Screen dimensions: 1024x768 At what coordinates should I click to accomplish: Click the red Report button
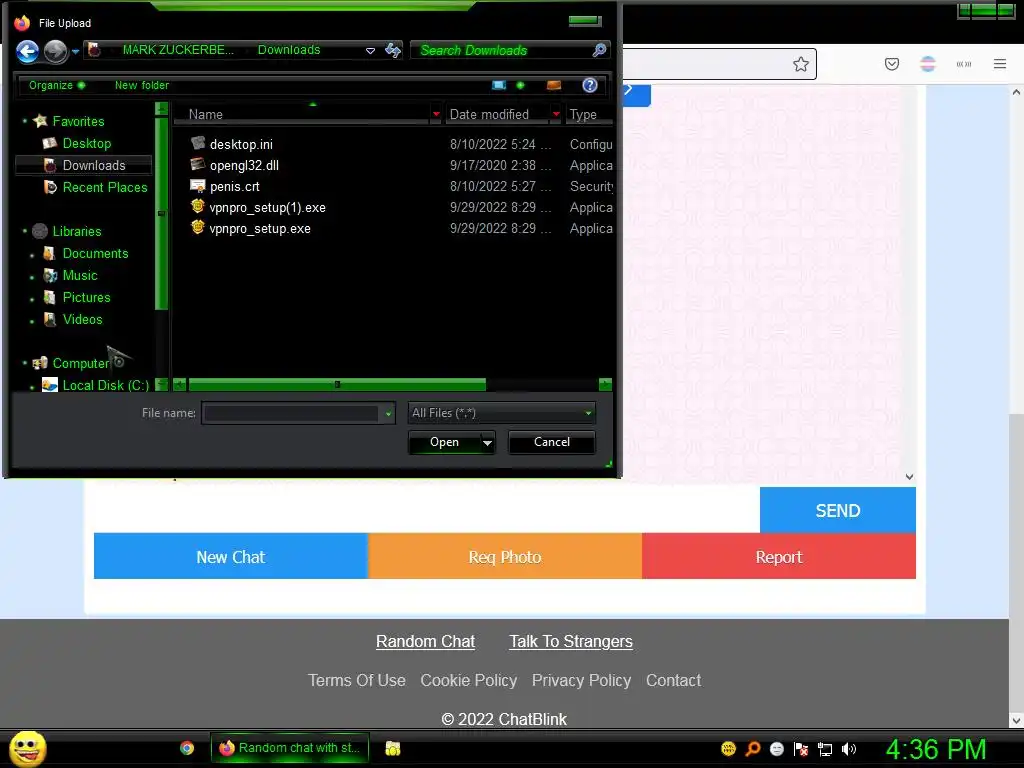point(778,556)
